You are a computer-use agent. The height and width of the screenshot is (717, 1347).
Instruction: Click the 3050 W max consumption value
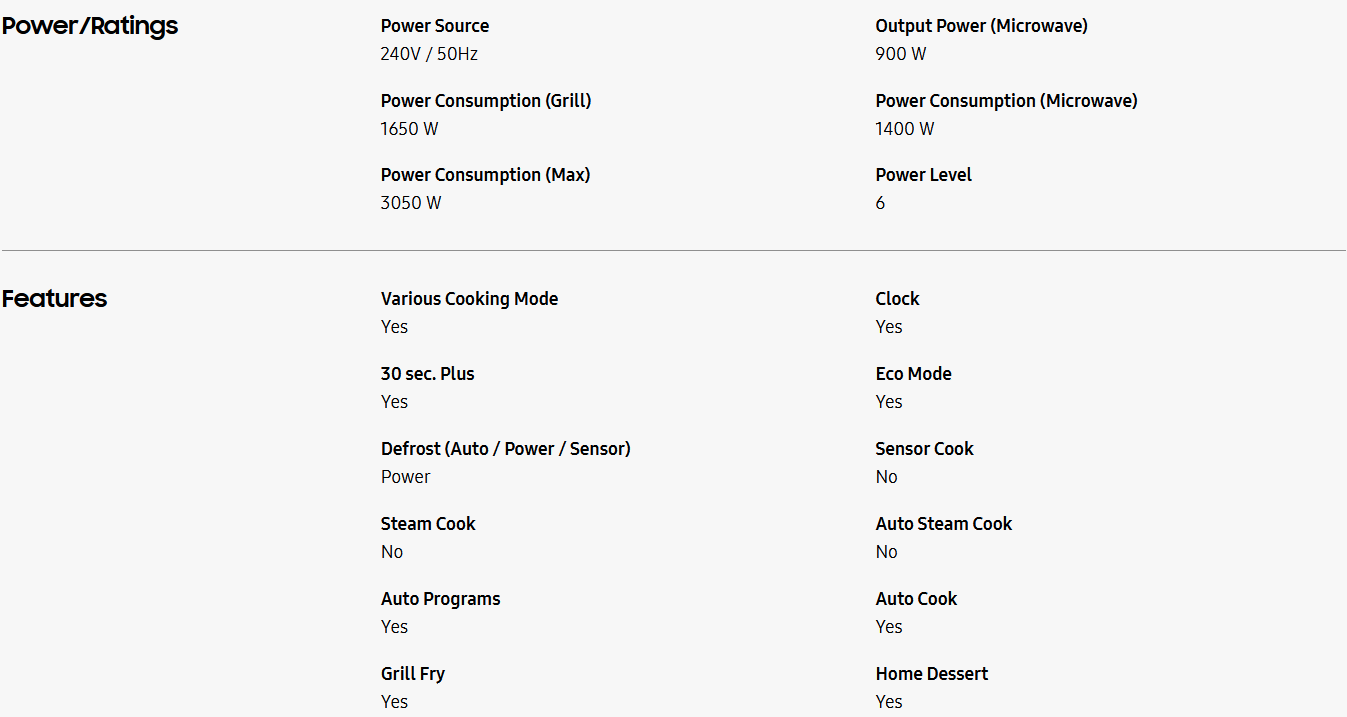(411, 203)
